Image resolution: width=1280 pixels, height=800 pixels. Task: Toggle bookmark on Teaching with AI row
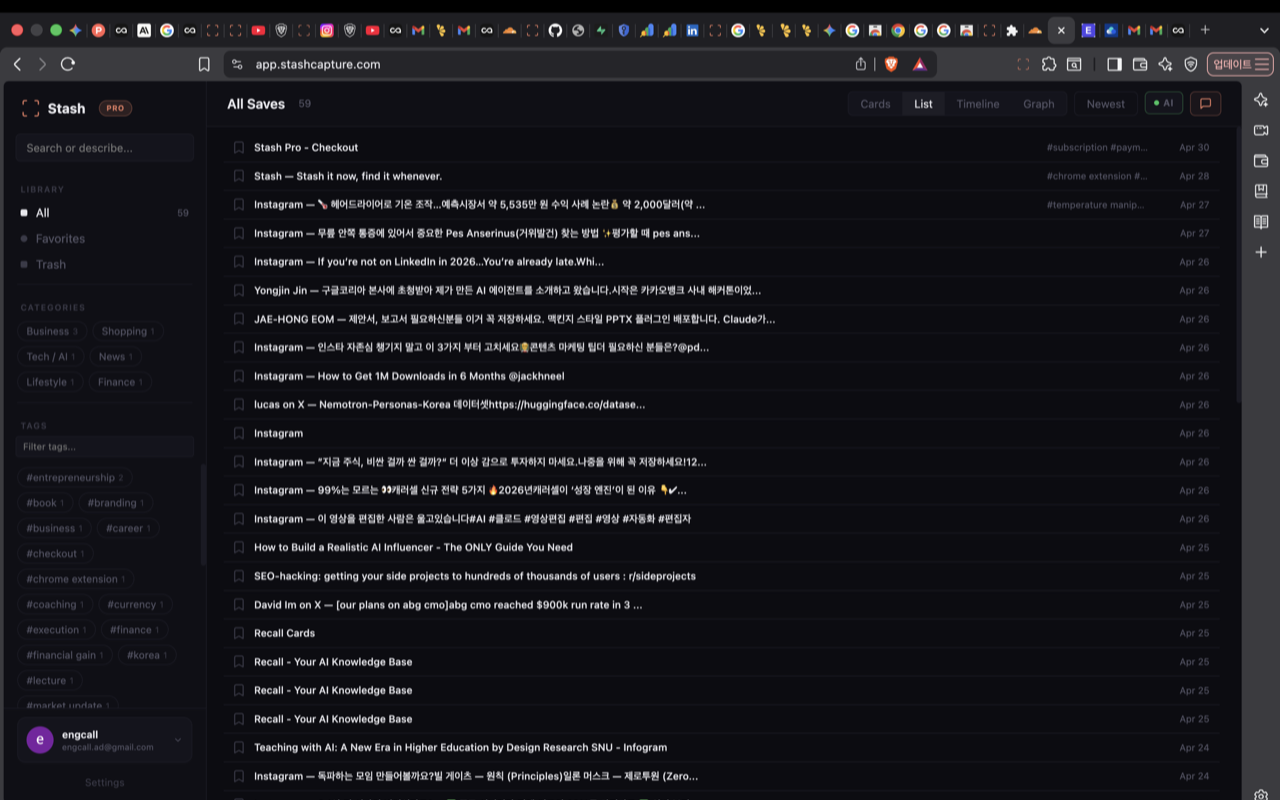(239, 747)
